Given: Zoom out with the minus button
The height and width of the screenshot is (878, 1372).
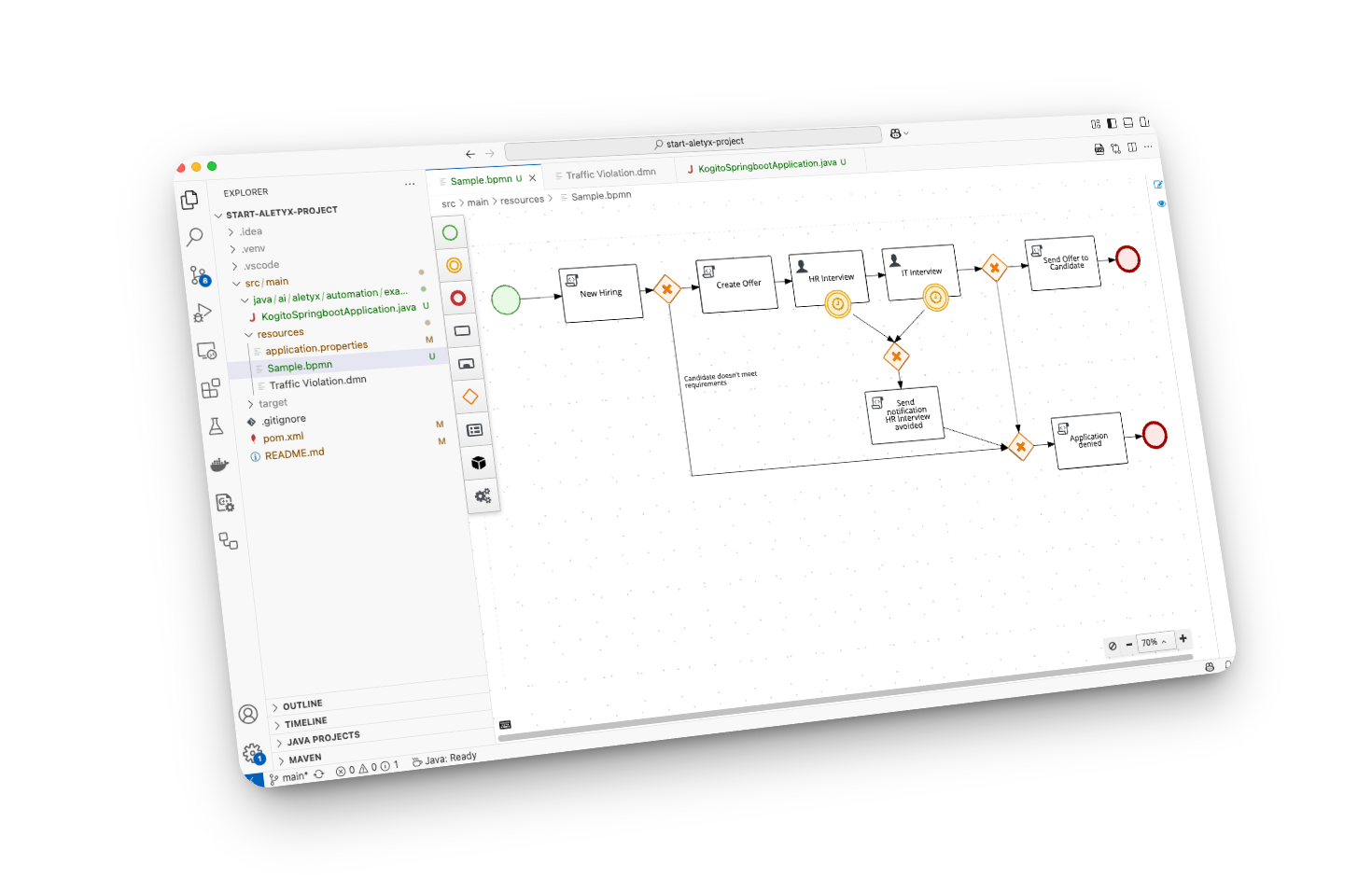Looking at the screenshot, I should click(x=1129, y=644).
